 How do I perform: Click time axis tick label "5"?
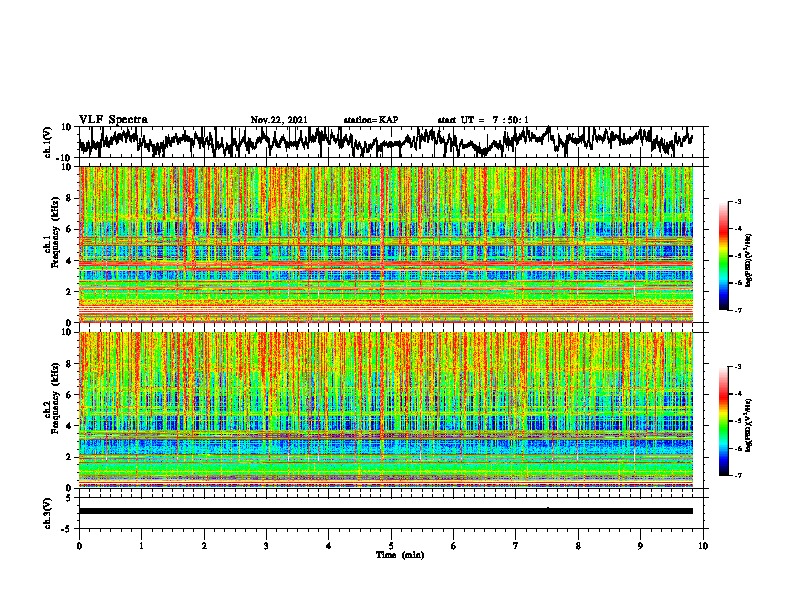pos(391,546)
